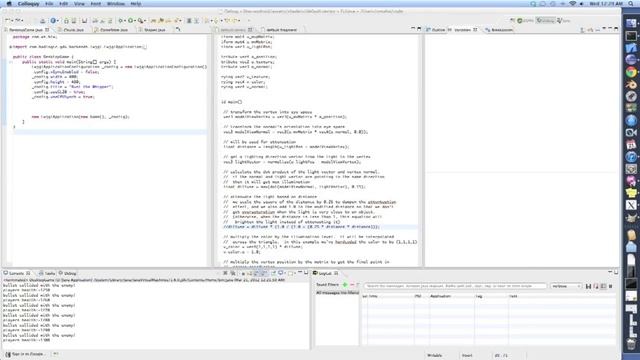Open the Window menu

point(116,4)
